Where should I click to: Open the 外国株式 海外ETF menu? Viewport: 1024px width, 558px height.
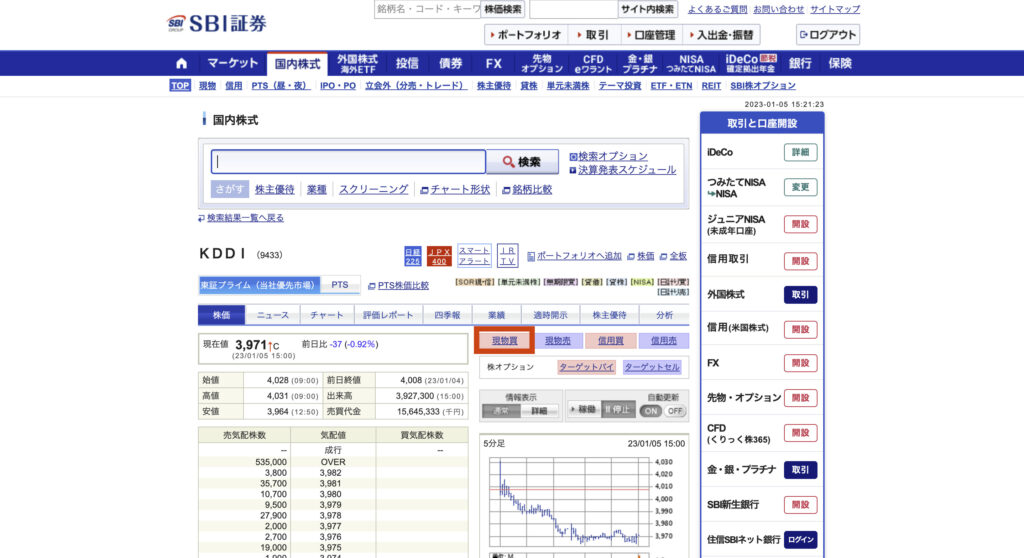357,63
